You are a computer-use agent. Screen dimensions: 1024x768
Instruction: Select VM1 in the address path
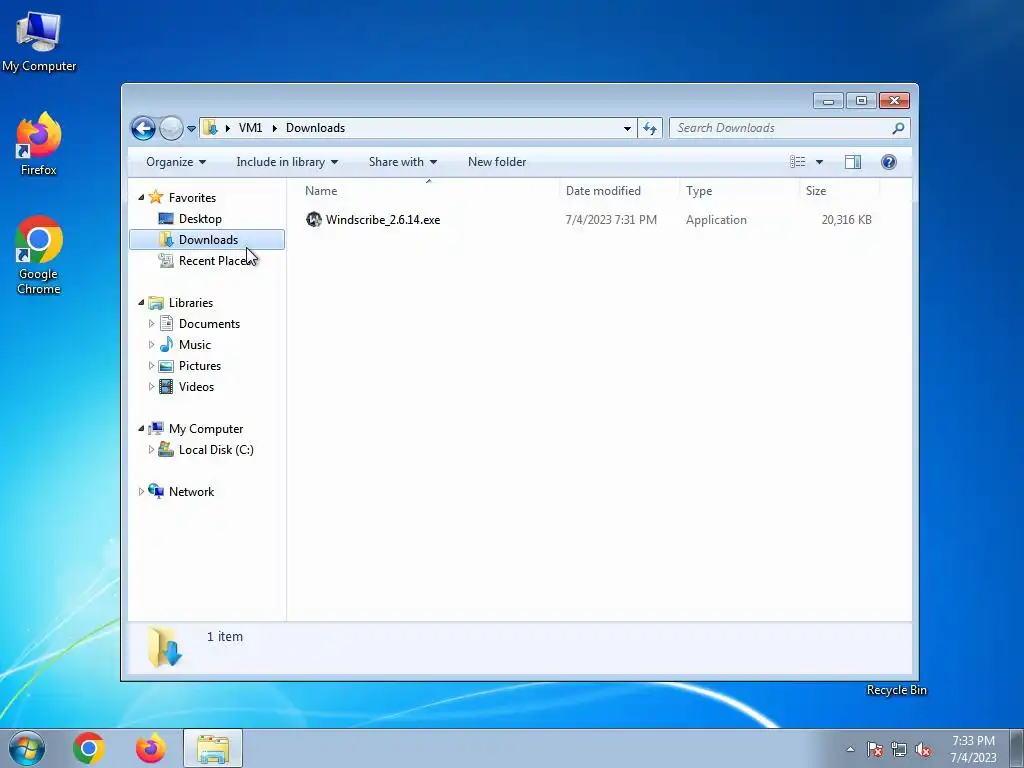coord(250,128)
